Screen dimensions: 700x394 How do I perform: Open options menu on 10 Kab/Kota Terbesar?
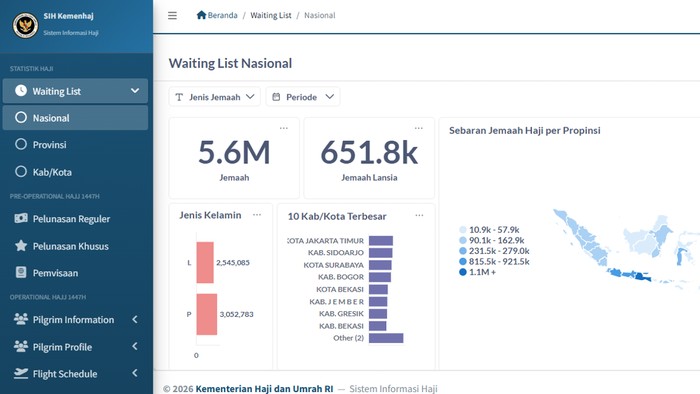419,215
